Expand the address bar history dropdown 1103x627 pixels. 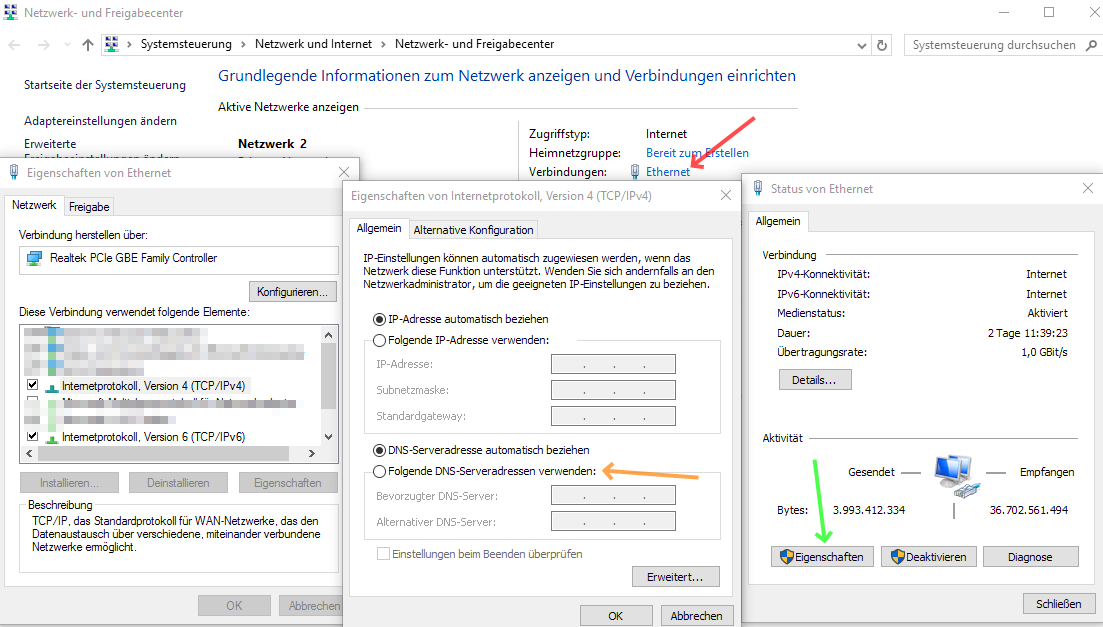(x=862, y=45)
